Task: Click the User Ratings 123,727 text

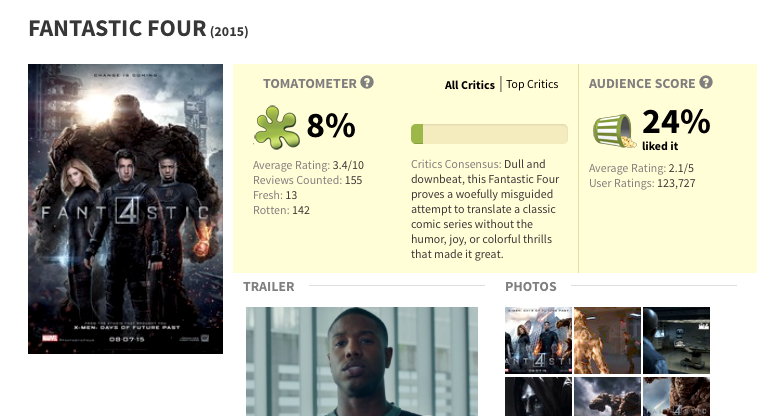Action: pos(642,183)
